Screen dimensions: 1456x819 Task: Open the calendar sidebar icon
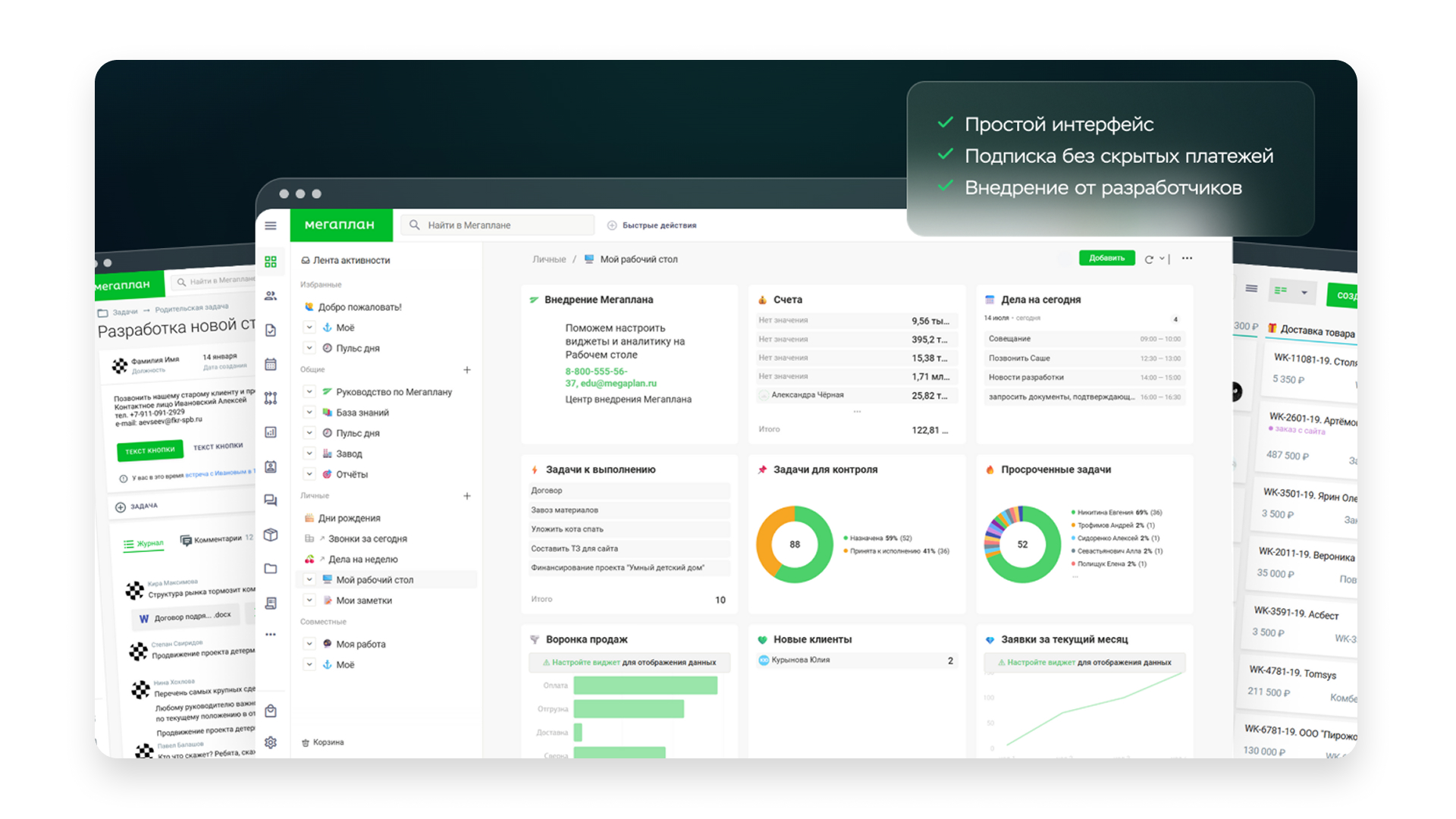[x=271, y=364]
